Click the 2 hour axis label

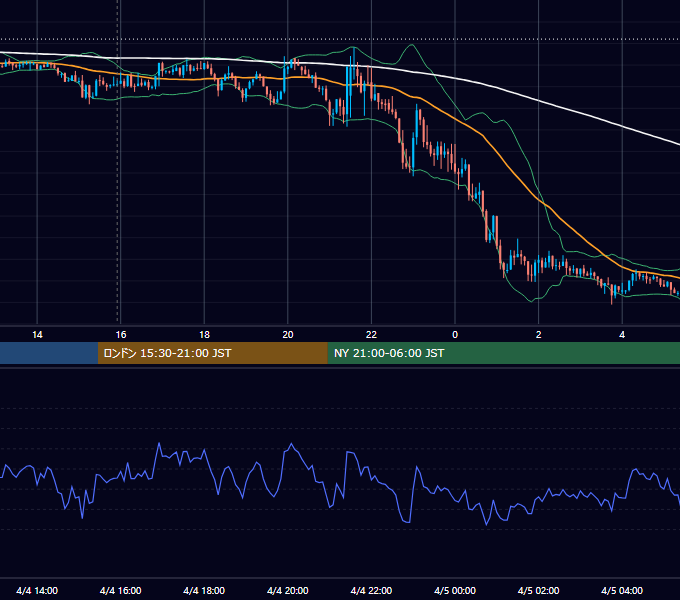pos(539,335)
